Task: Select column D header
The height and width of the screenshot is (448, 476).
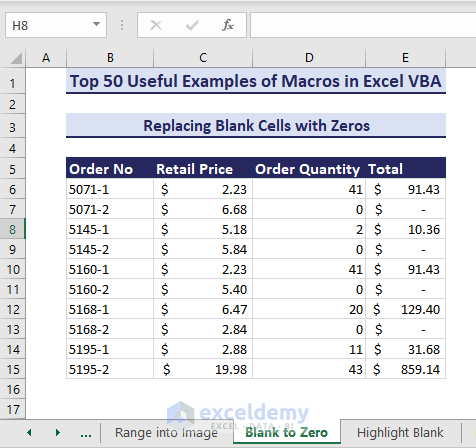Action: pyautogui.click(x=309, y=58)
